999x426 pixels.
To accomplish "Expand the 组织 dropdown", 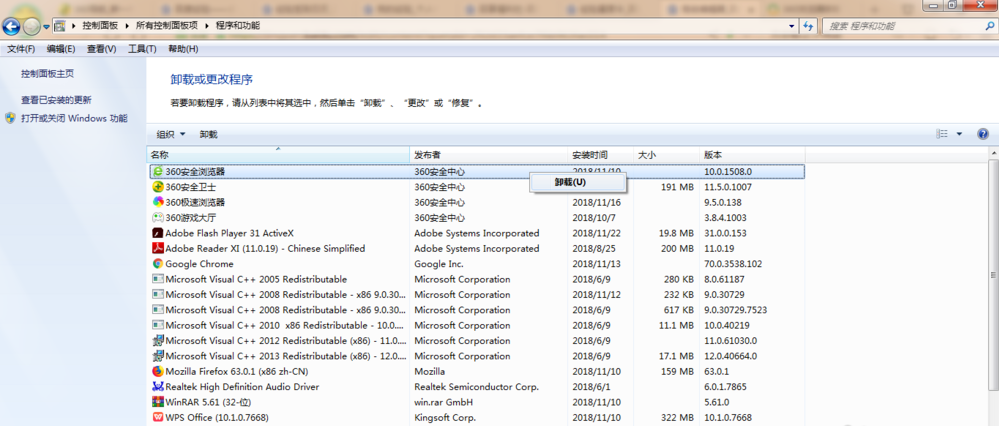I will tap(171, 134).
